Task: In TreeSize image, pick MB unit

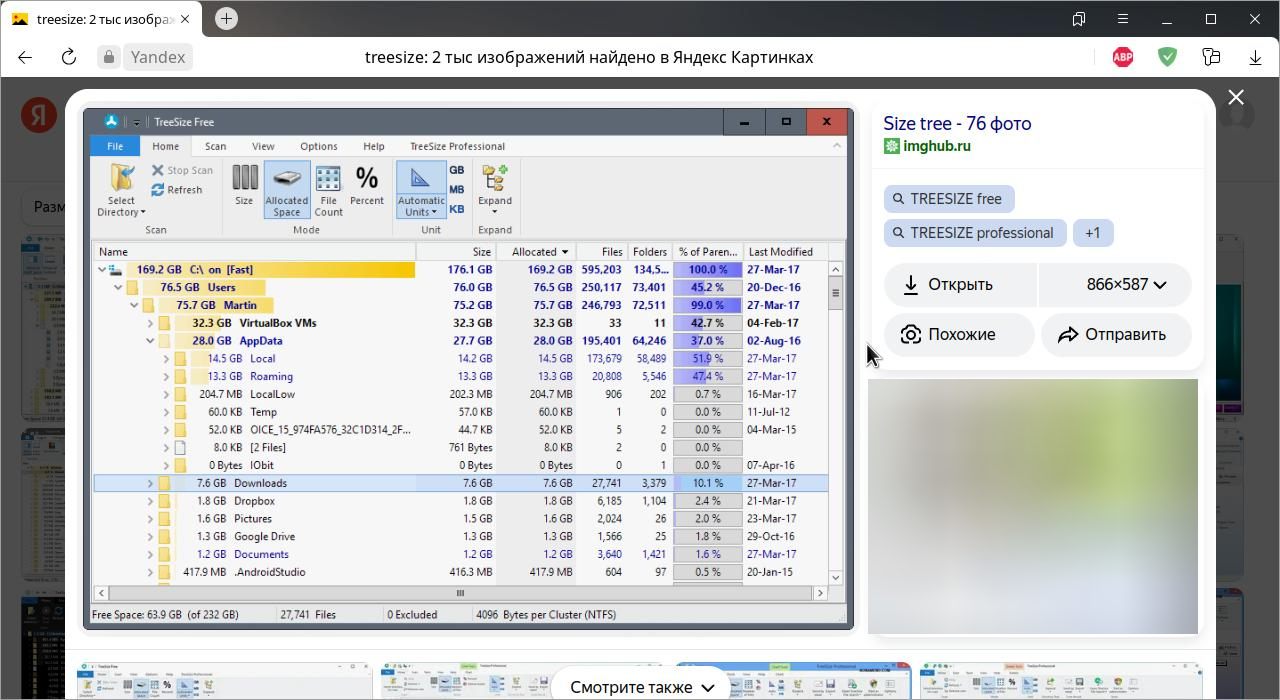Action: point(457,190)
